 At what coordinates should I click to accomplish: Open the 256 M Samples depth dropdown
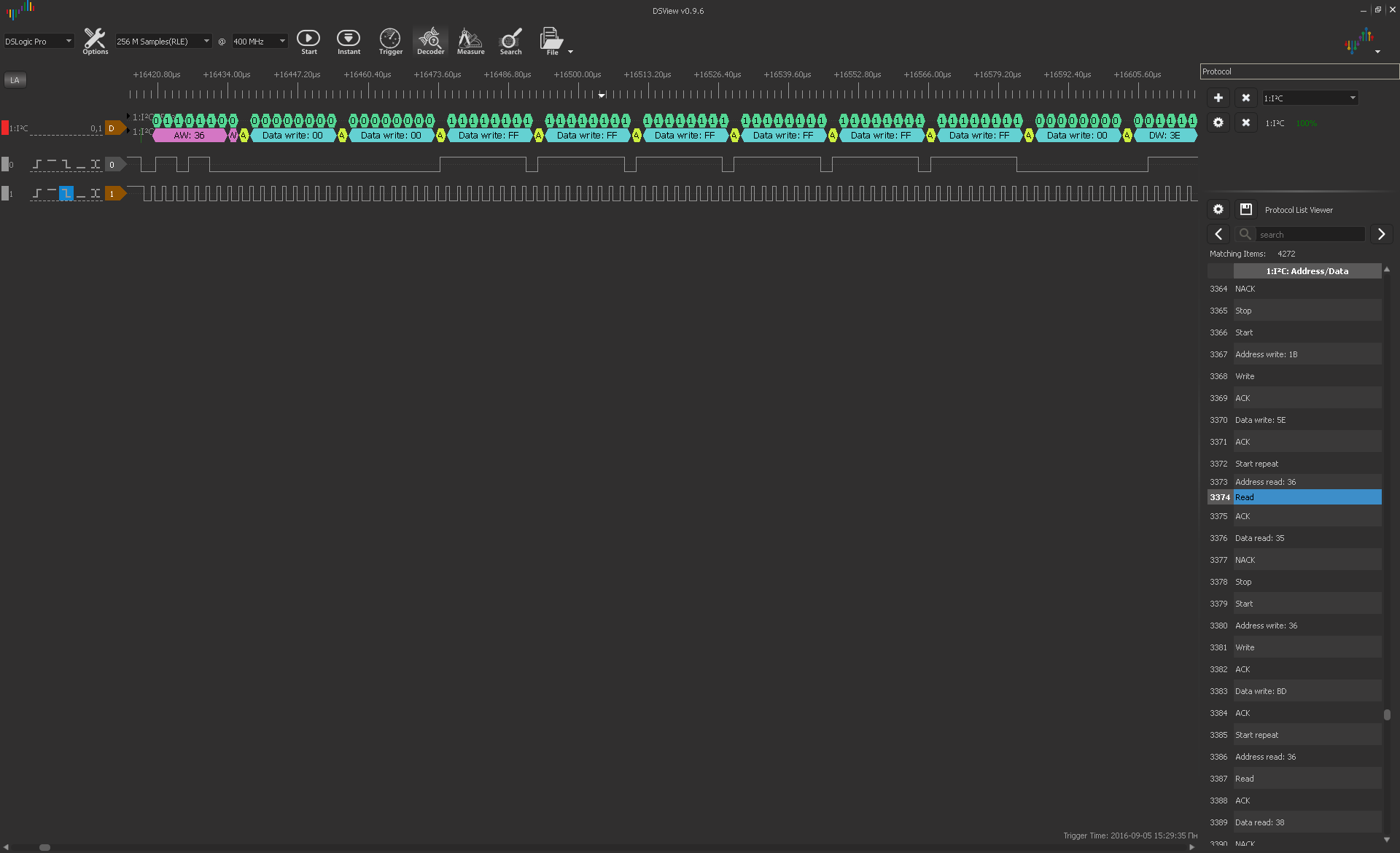(x=163, y=42)
